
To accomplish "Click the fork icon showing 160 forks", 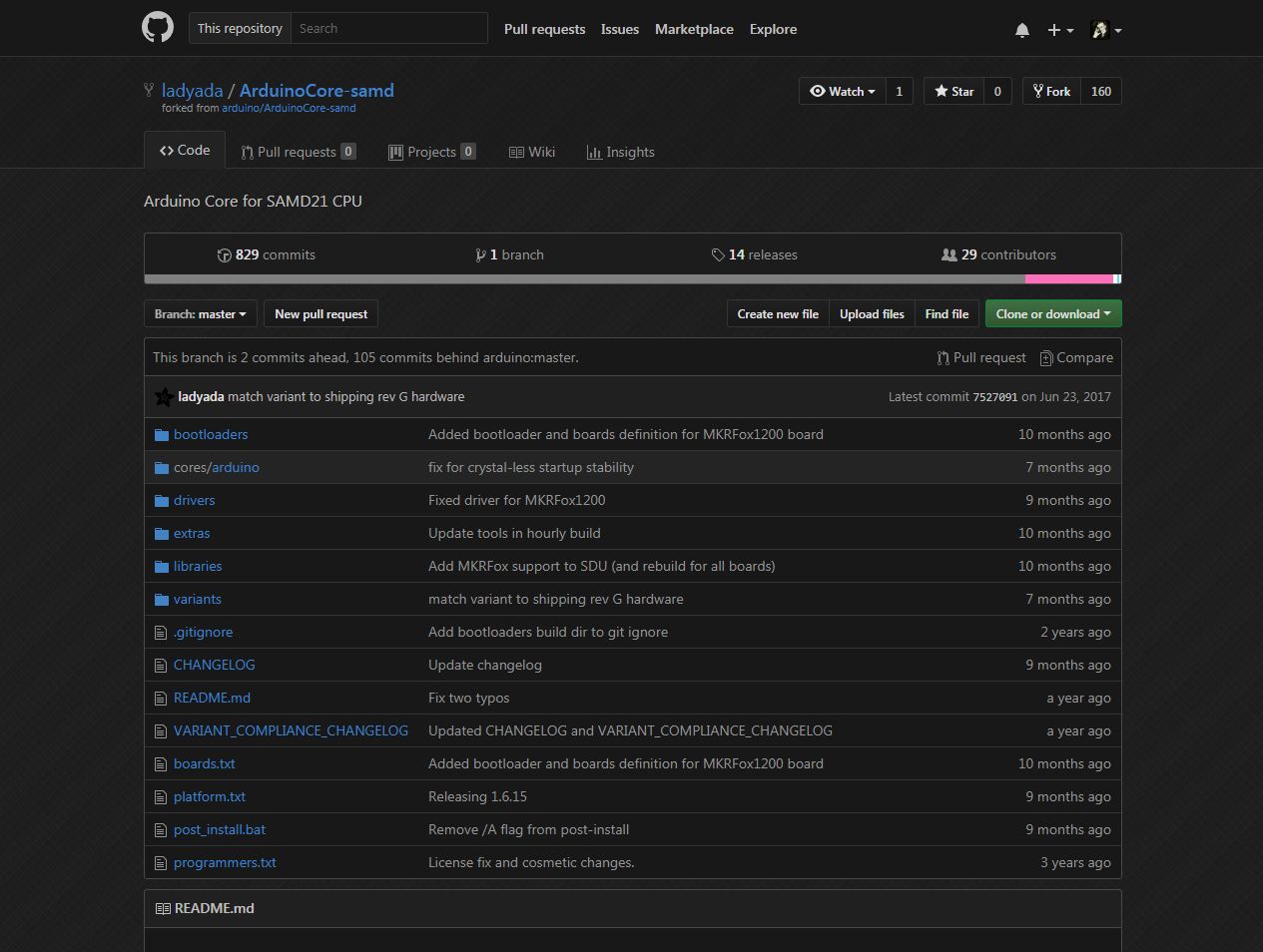I will coord(1037,91).
